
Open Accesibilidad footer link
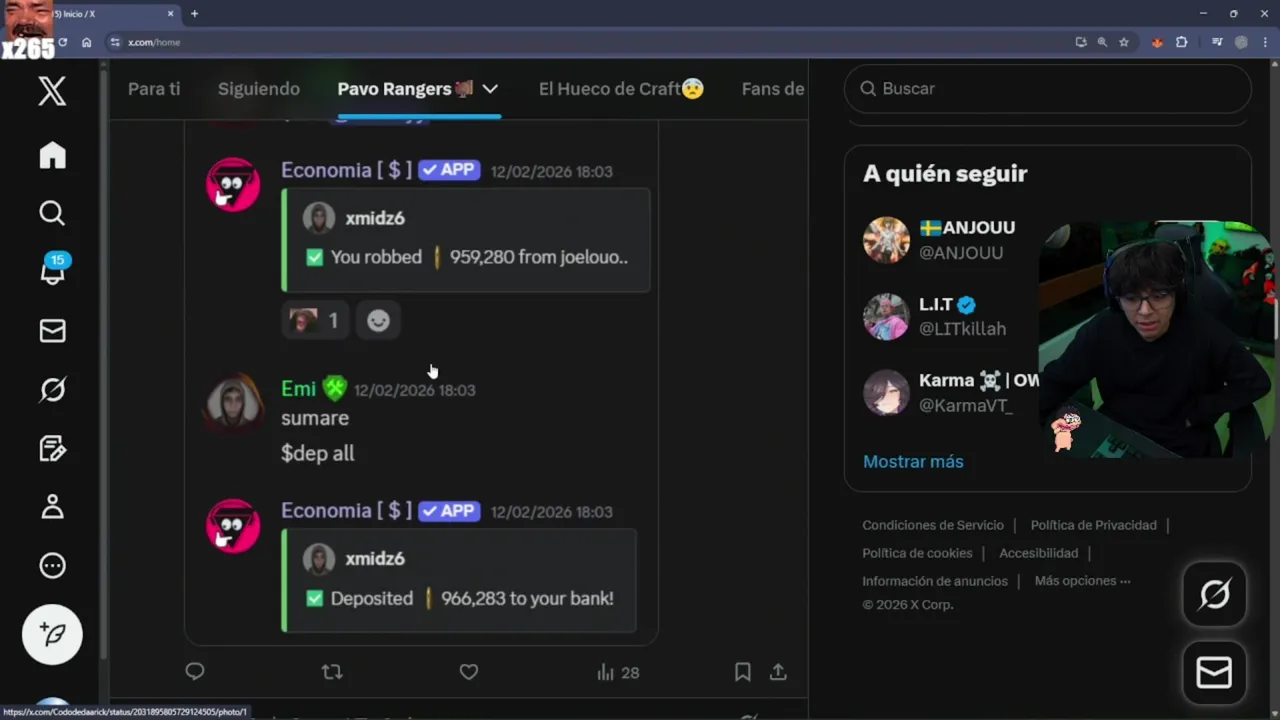pos(1038,553)
